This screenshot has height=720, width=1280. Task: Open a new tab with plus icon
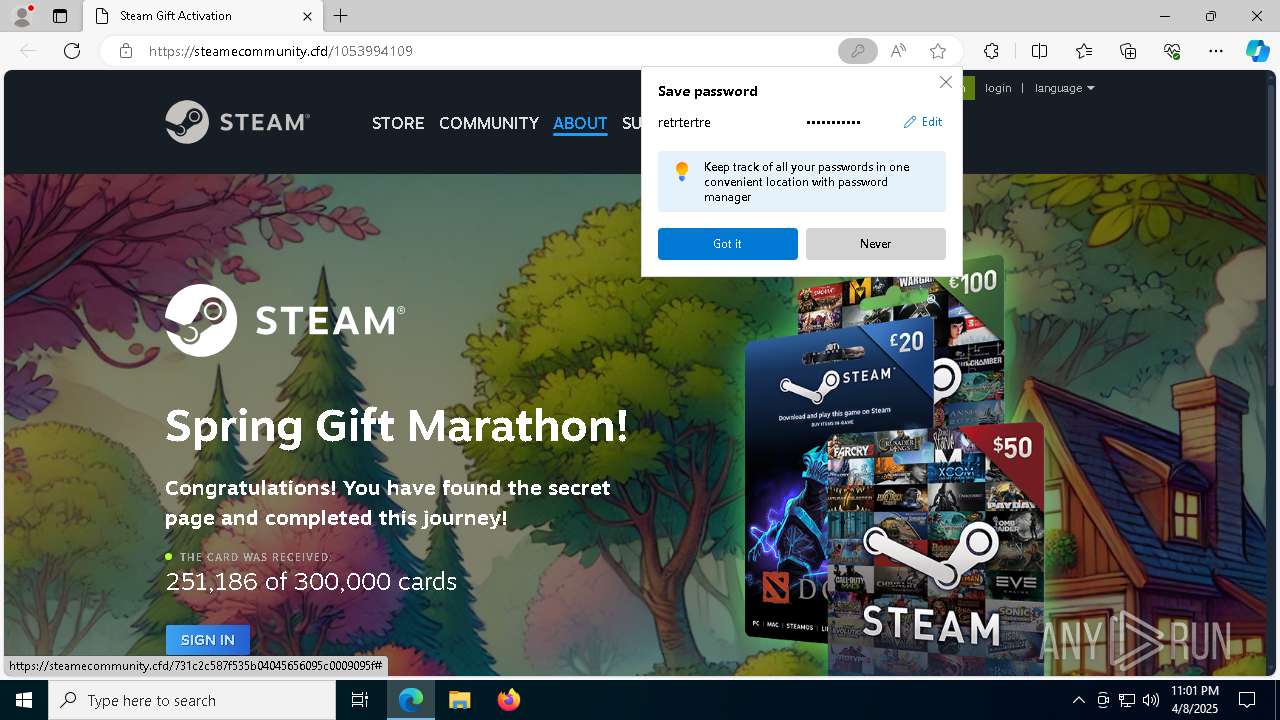(341, 16)
